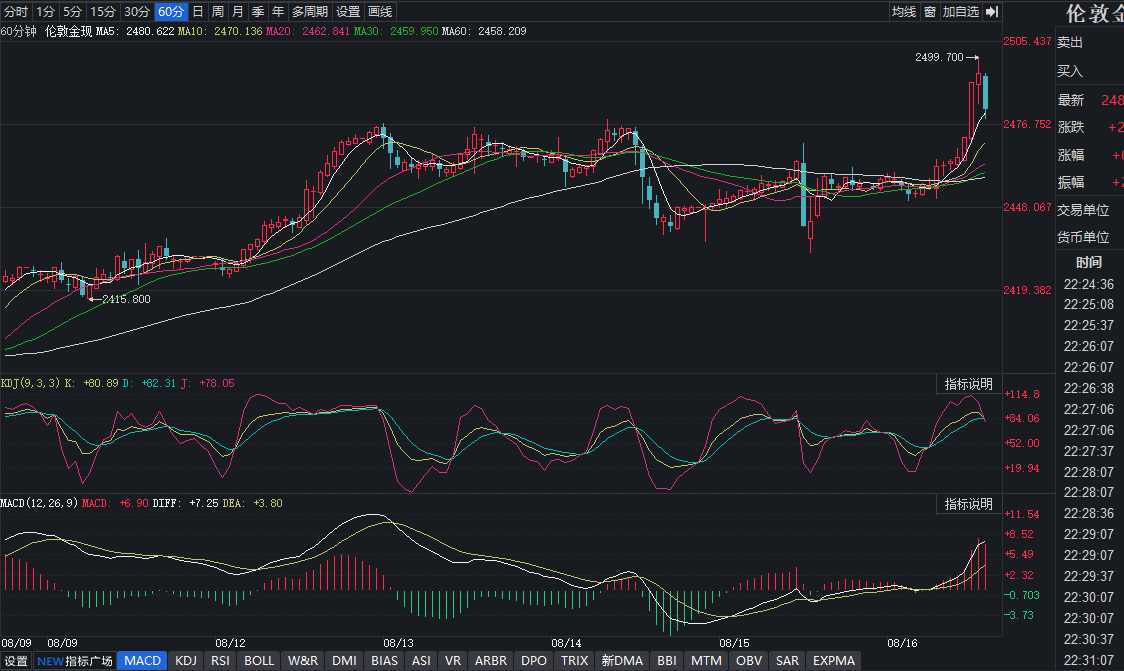This screenshot has width=1124, height=671.
Task: Switch chart to weekly 周 period
Action: [x=218, y=11]
